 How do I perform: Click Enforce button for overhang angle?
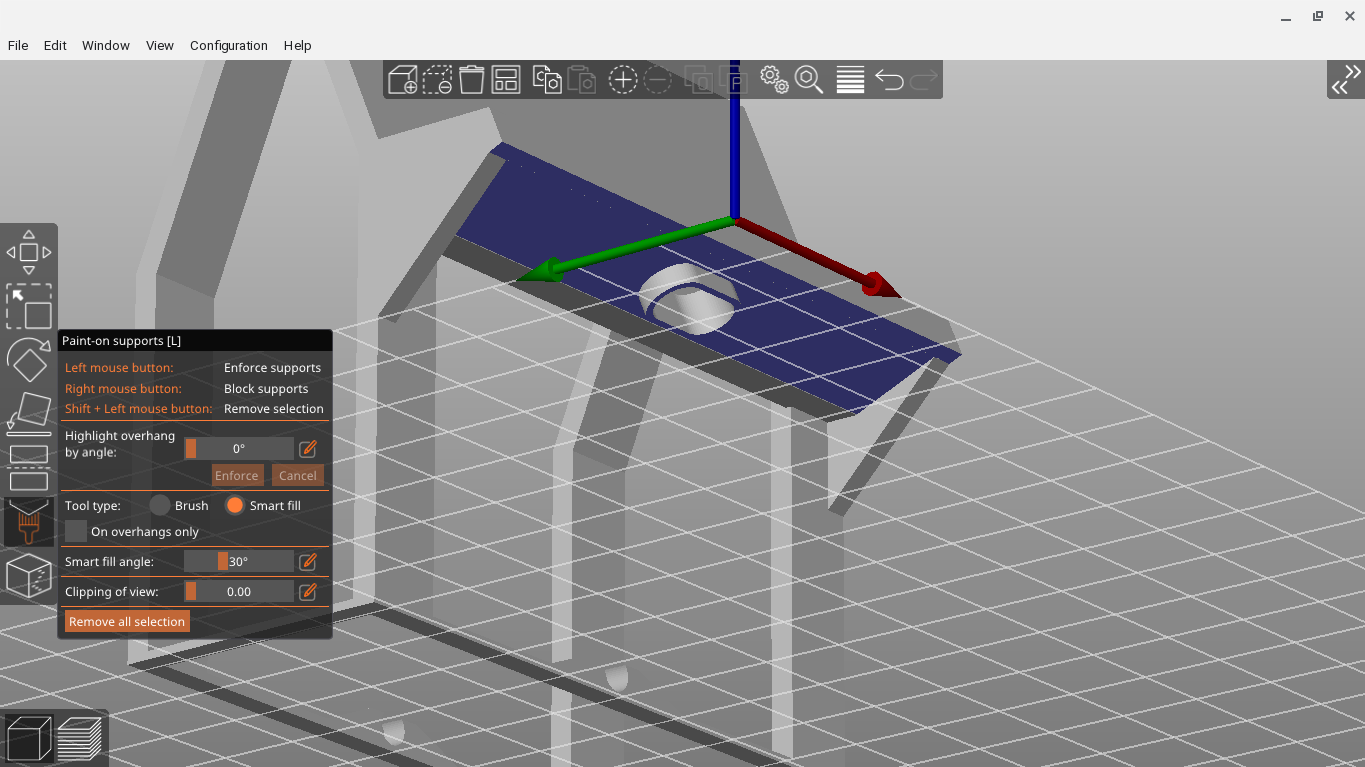pyautogui.click(x=237, y=476)
